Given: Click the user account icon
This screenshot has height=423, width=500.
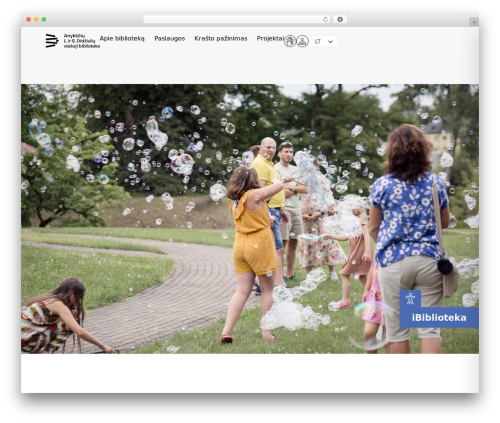Looking at the screenshot, I should (303, 41).
